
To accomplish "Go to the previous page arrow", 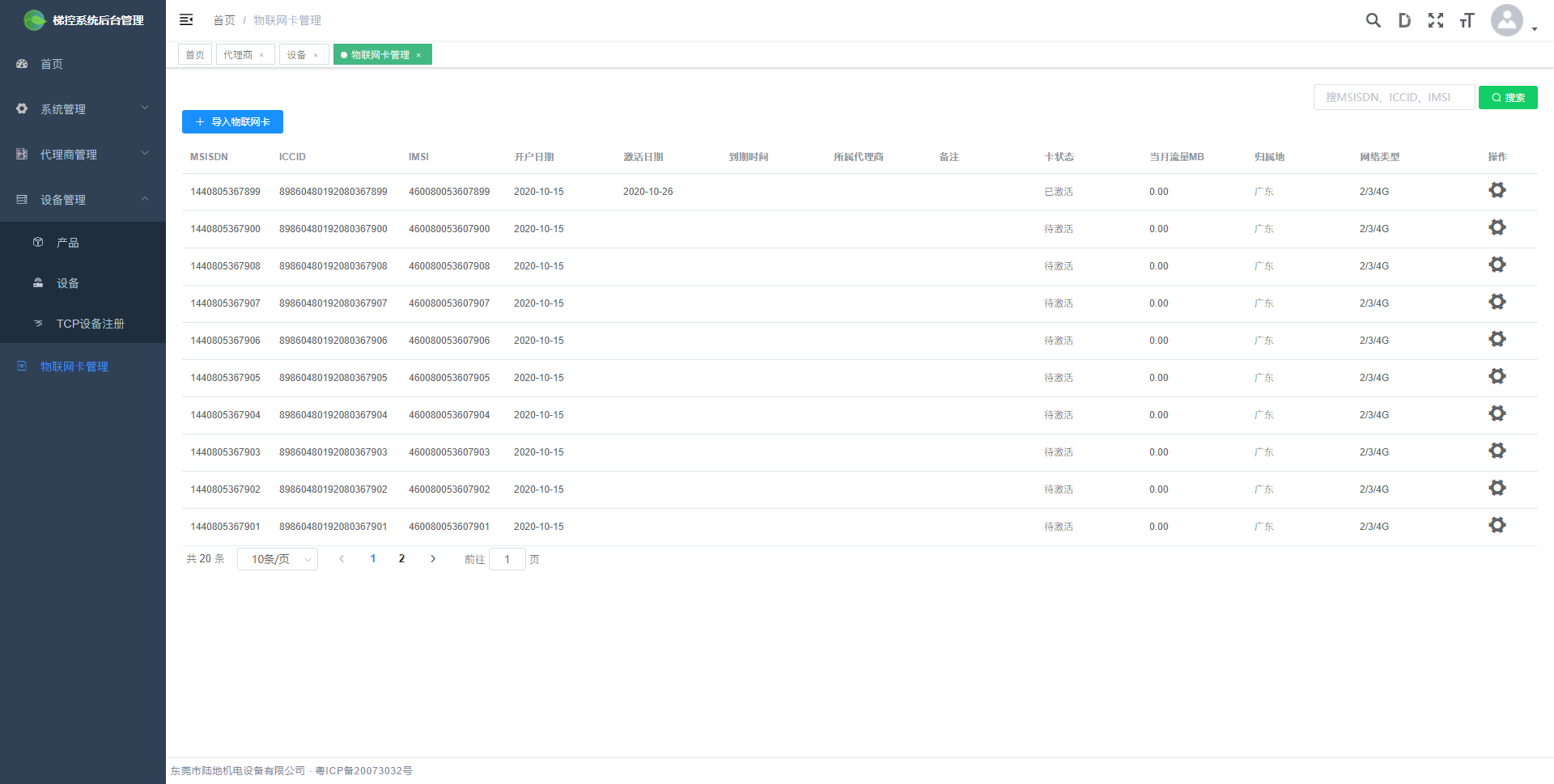I will click(342, 559).
